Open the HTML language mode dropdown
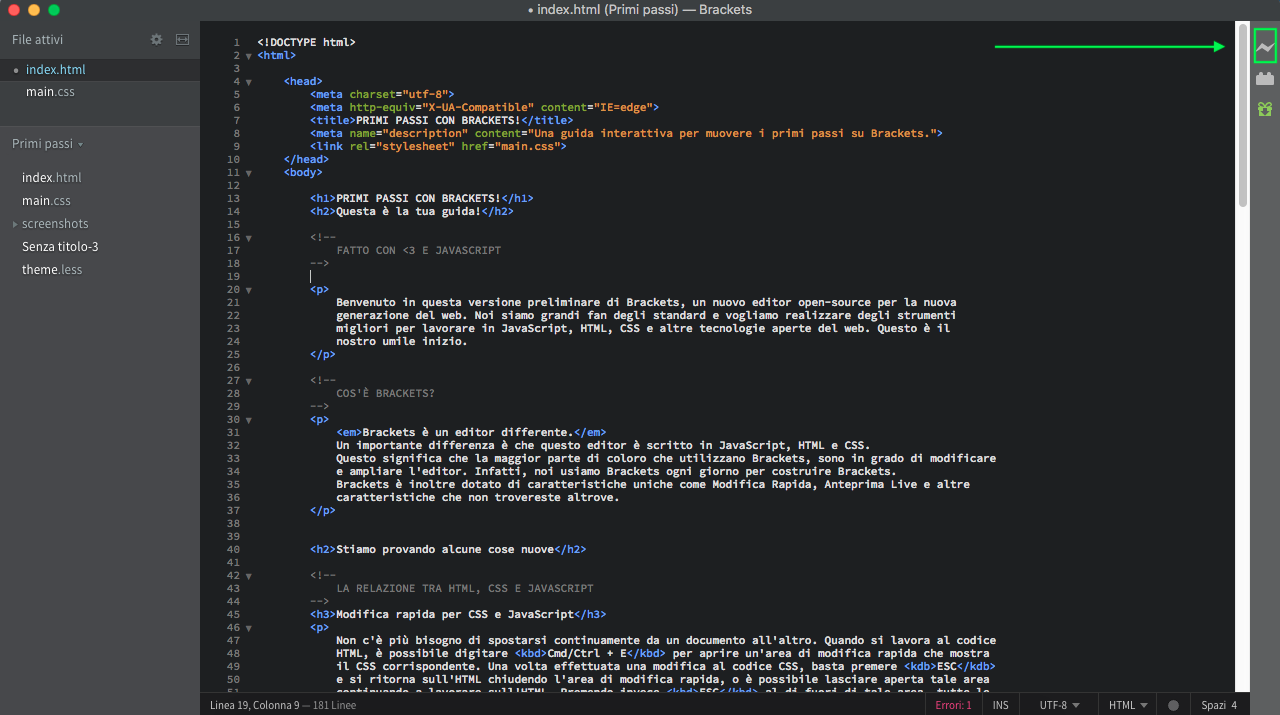Screen dimensions: 1280x715 click(1128, 705)
